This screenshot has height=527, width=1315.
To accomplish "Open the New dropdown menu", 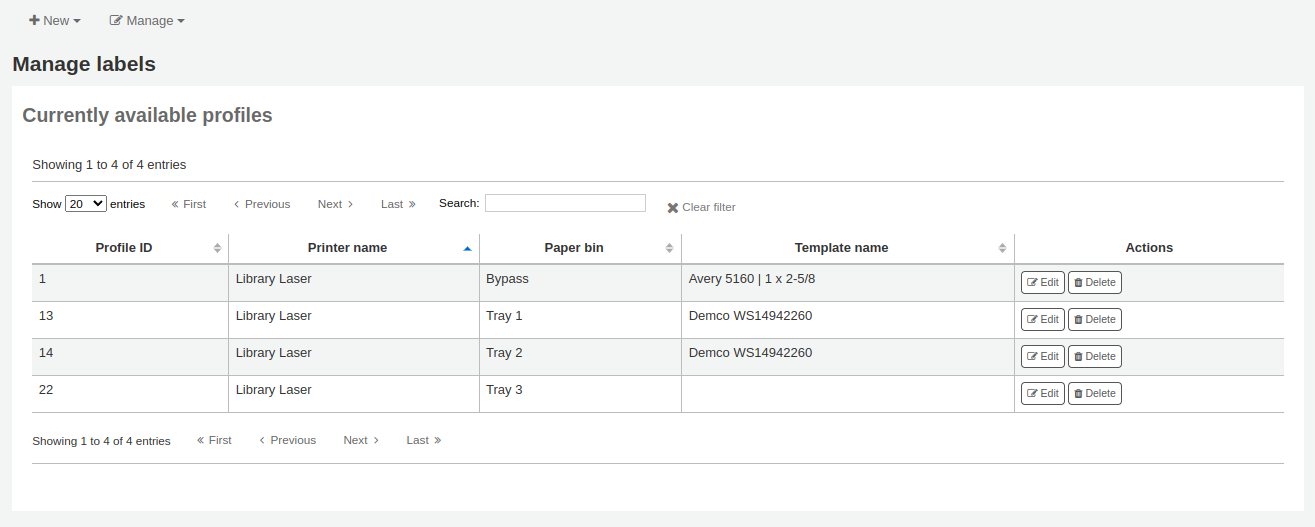I will 55,20.
